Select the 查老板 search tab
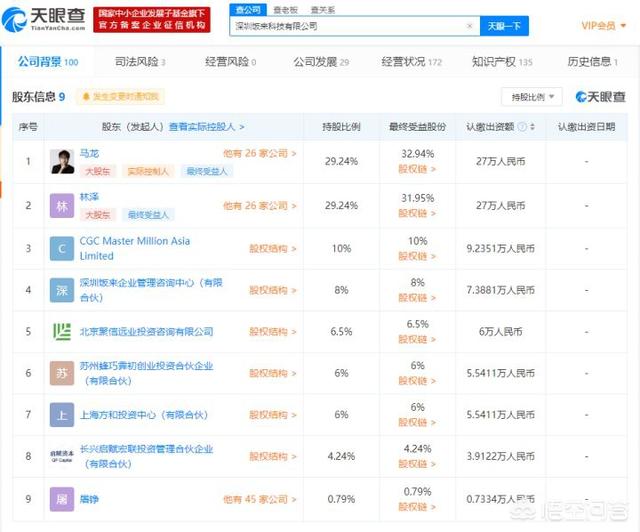This screenshot has height=532, width=640. coord(285,10)
